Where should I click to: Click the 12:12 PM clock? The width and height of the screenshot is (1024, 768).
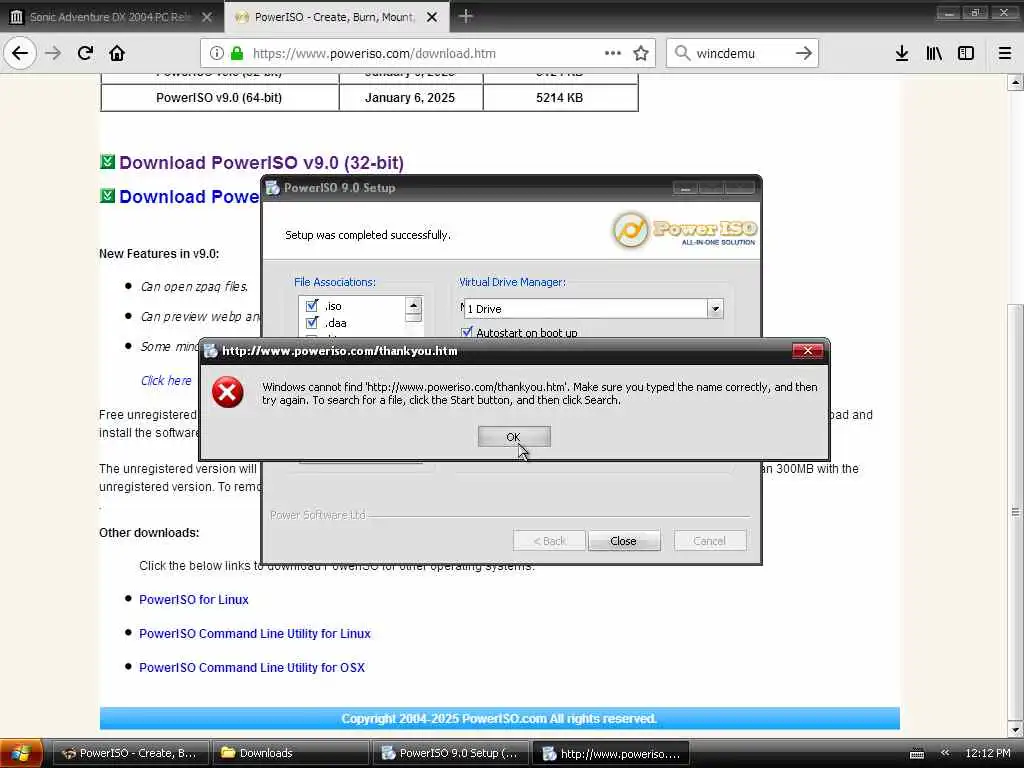click(x=988, y=753)
